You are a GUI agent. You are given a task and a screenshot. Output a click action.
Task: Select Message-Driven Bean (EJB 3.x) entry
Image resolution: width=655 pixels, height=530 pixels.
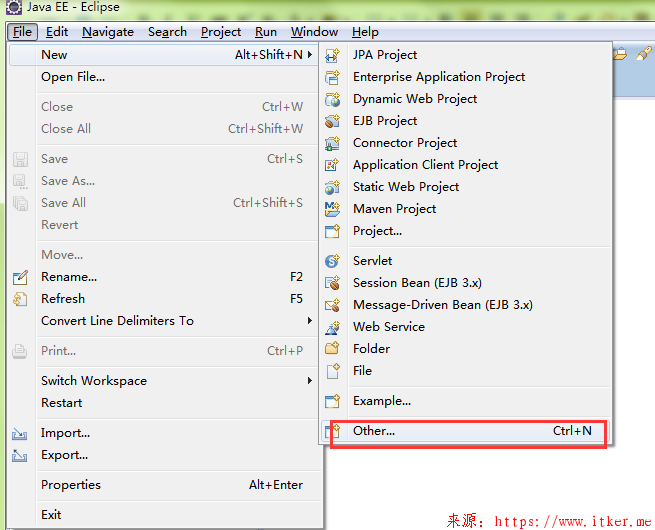466,305
